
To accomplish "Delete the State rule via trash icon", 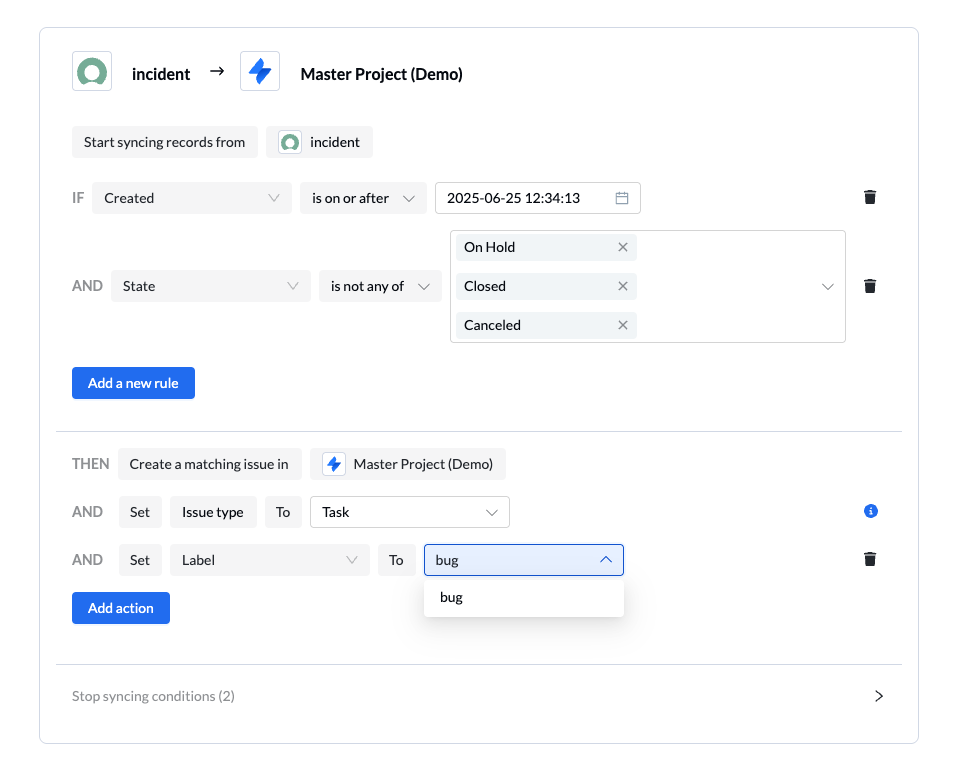I will [x=870, y=286].
